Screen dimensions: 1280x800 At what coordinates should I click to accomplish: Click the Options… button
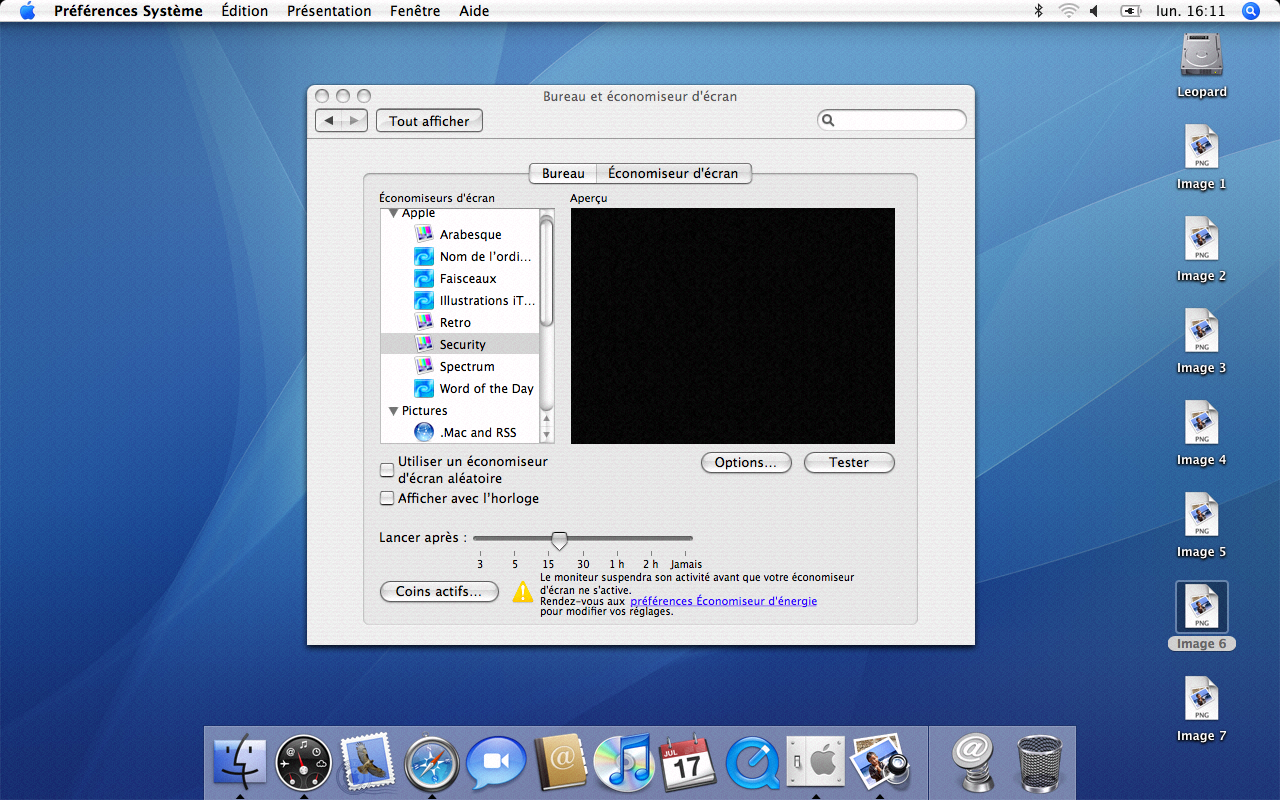pos(746,462)
